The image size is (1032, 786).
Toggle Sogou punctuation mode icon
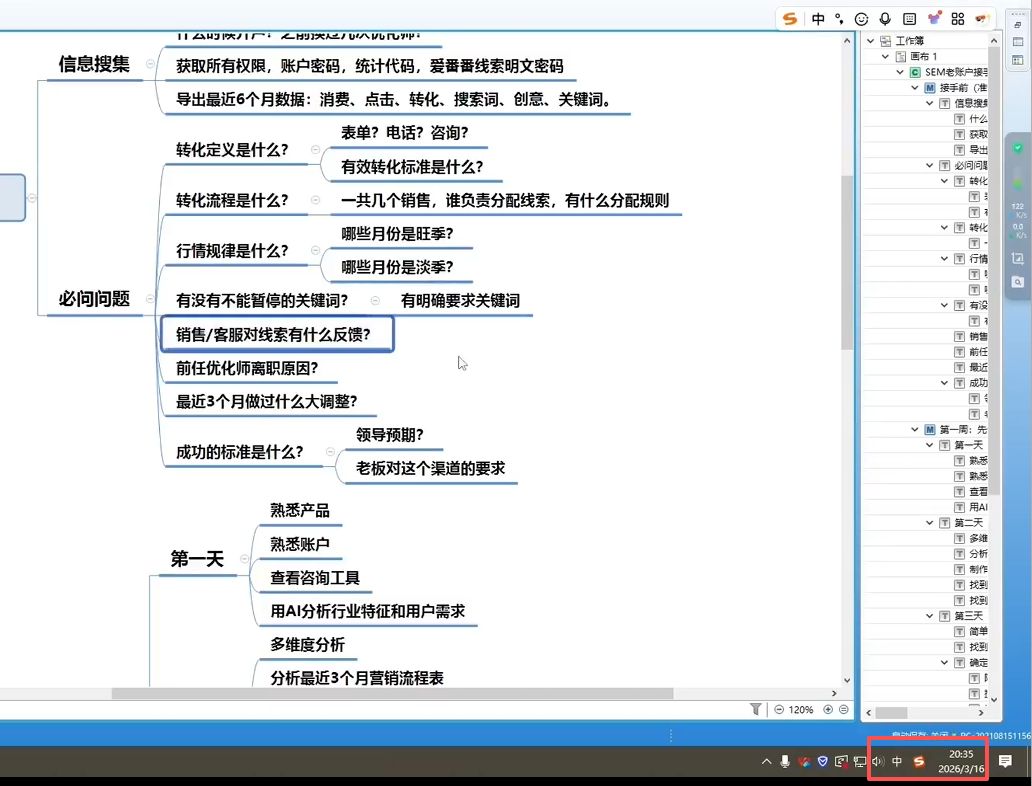coord(839,19)
